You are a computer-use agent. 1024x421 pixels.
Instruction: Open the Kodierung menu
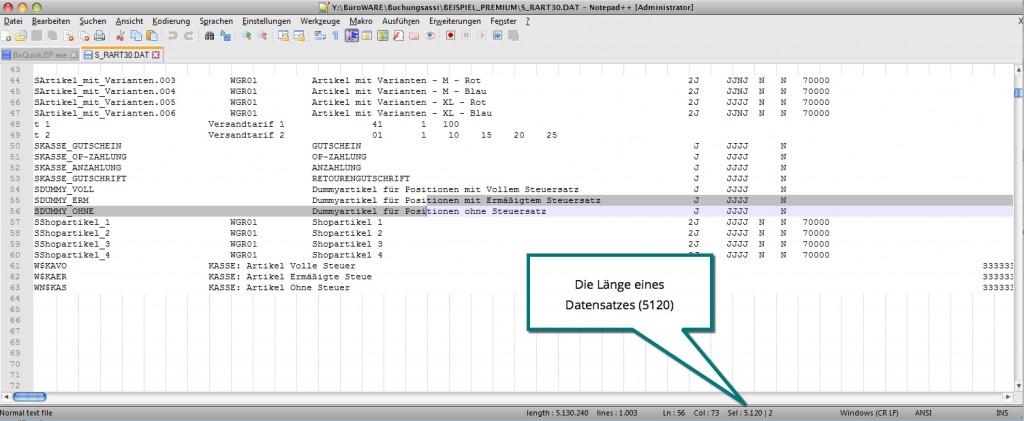coord(170,20)
